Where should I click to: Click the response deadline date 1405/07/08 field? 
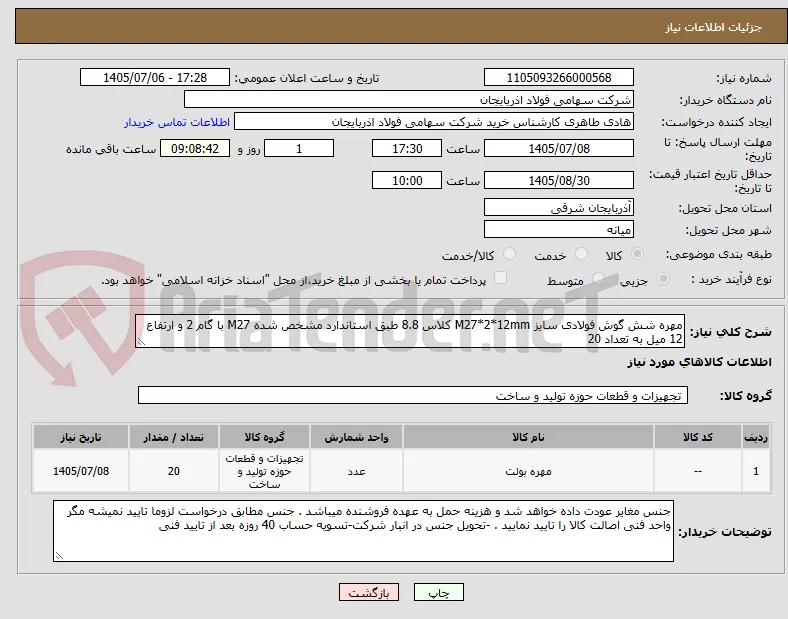tap(558, 149)
